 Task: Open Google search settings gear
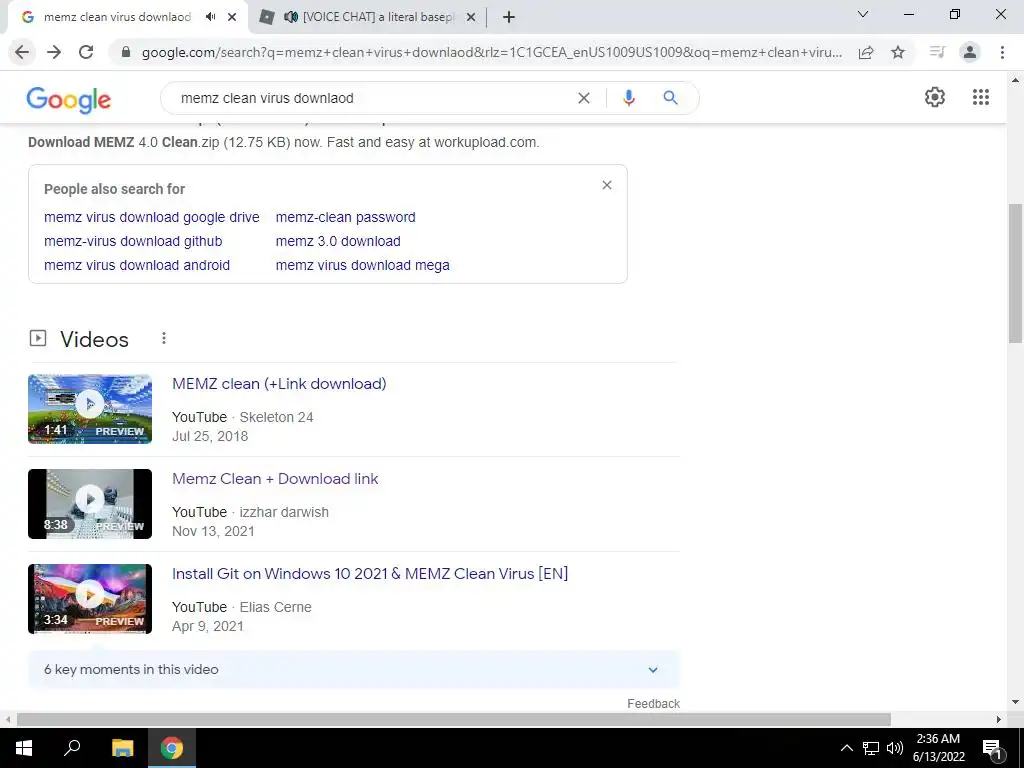pos(935,97)
